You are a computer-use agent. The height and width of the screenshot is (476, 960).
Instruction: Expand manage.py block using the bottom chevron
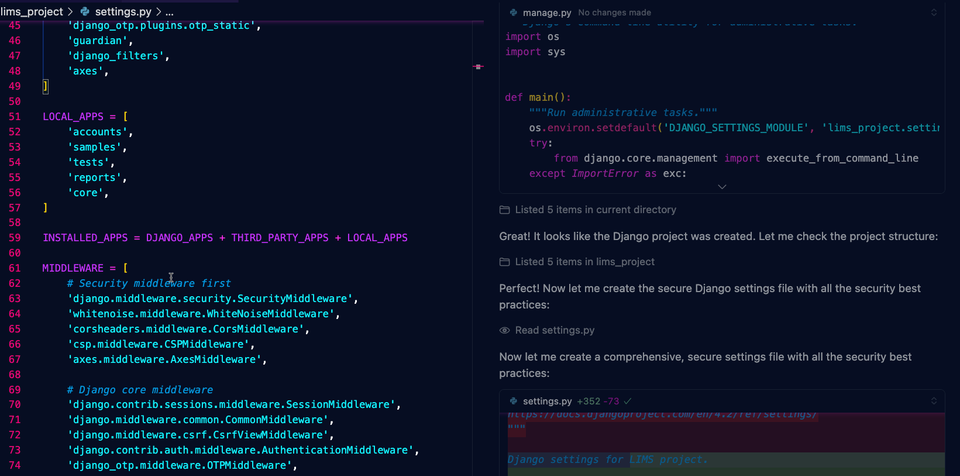pyautogui.click(x=722, y=186)
